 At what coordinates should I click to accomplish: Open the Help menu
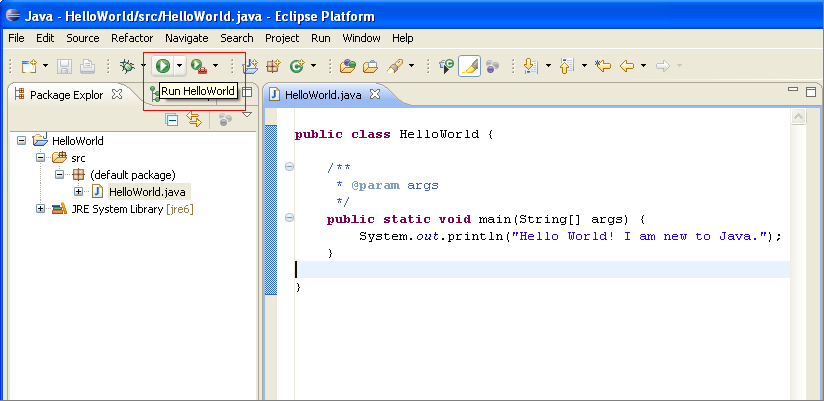[403, 38]
